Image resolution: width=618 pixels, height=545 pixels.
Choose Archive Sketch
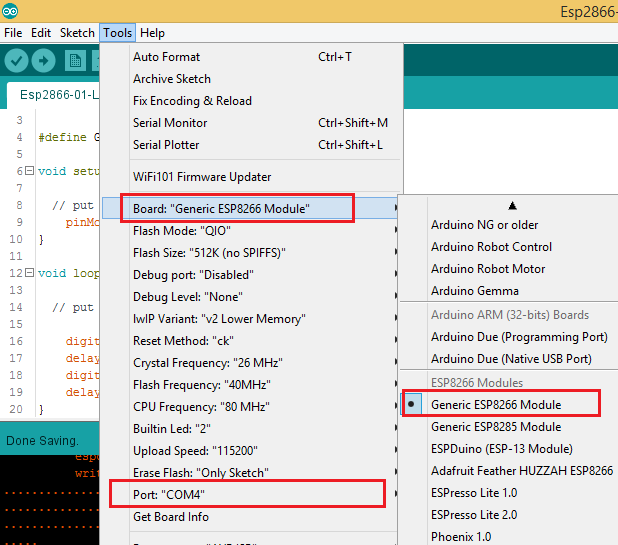coord(252,79)
